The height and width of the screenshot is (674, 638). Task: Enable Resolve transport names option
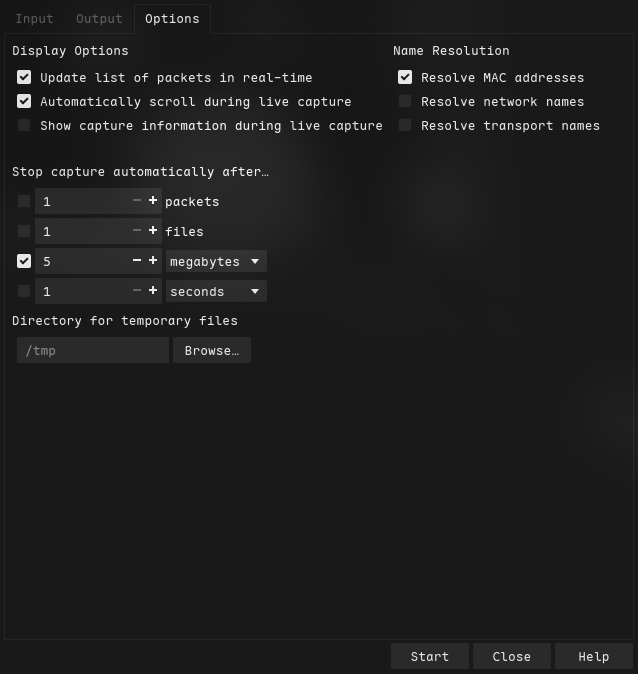tap(405, 125)
